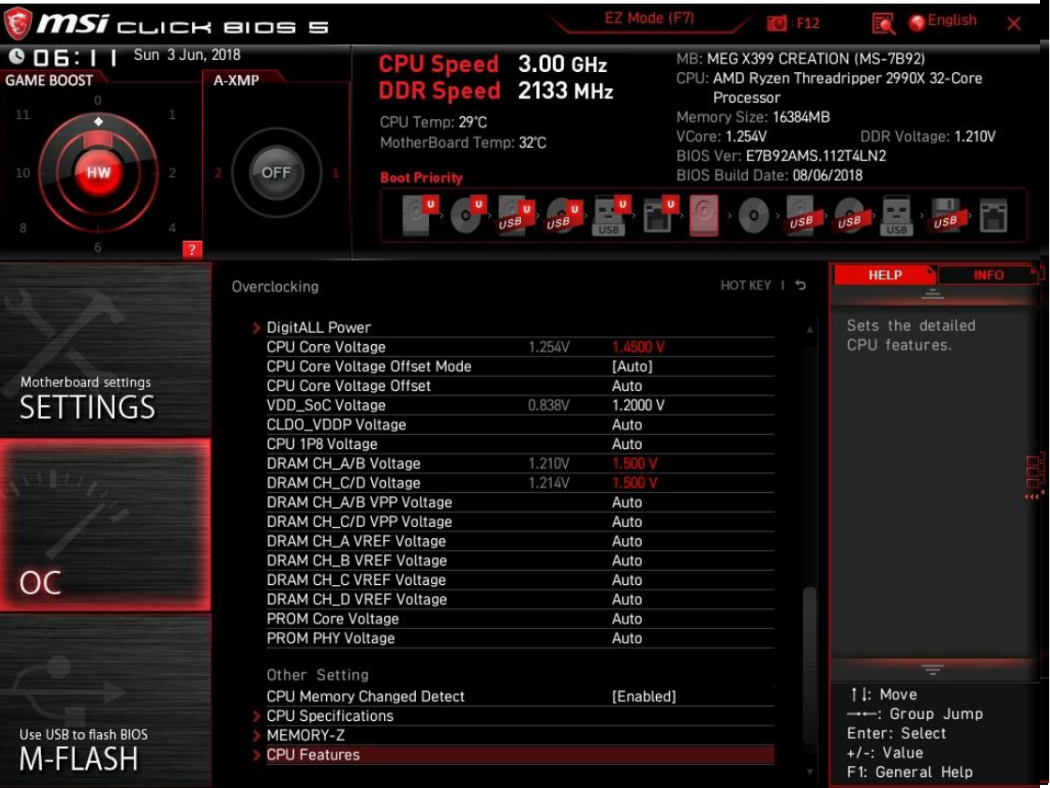
Task: Select the UEFI network boot device icon
Action: 660,215
